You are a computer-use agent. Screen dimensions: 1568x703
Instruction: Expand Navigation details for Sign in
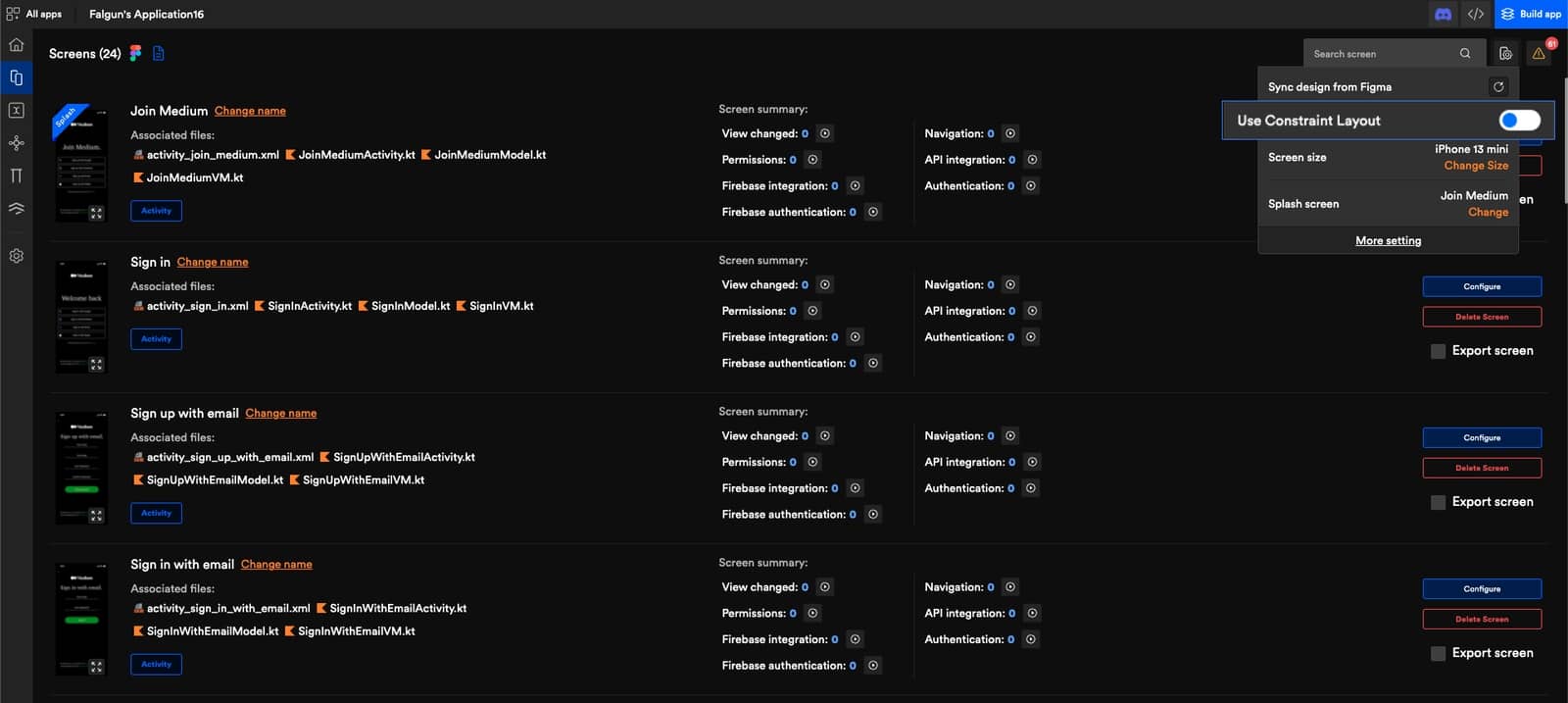pyautogui.click(x=1010, y=284)
